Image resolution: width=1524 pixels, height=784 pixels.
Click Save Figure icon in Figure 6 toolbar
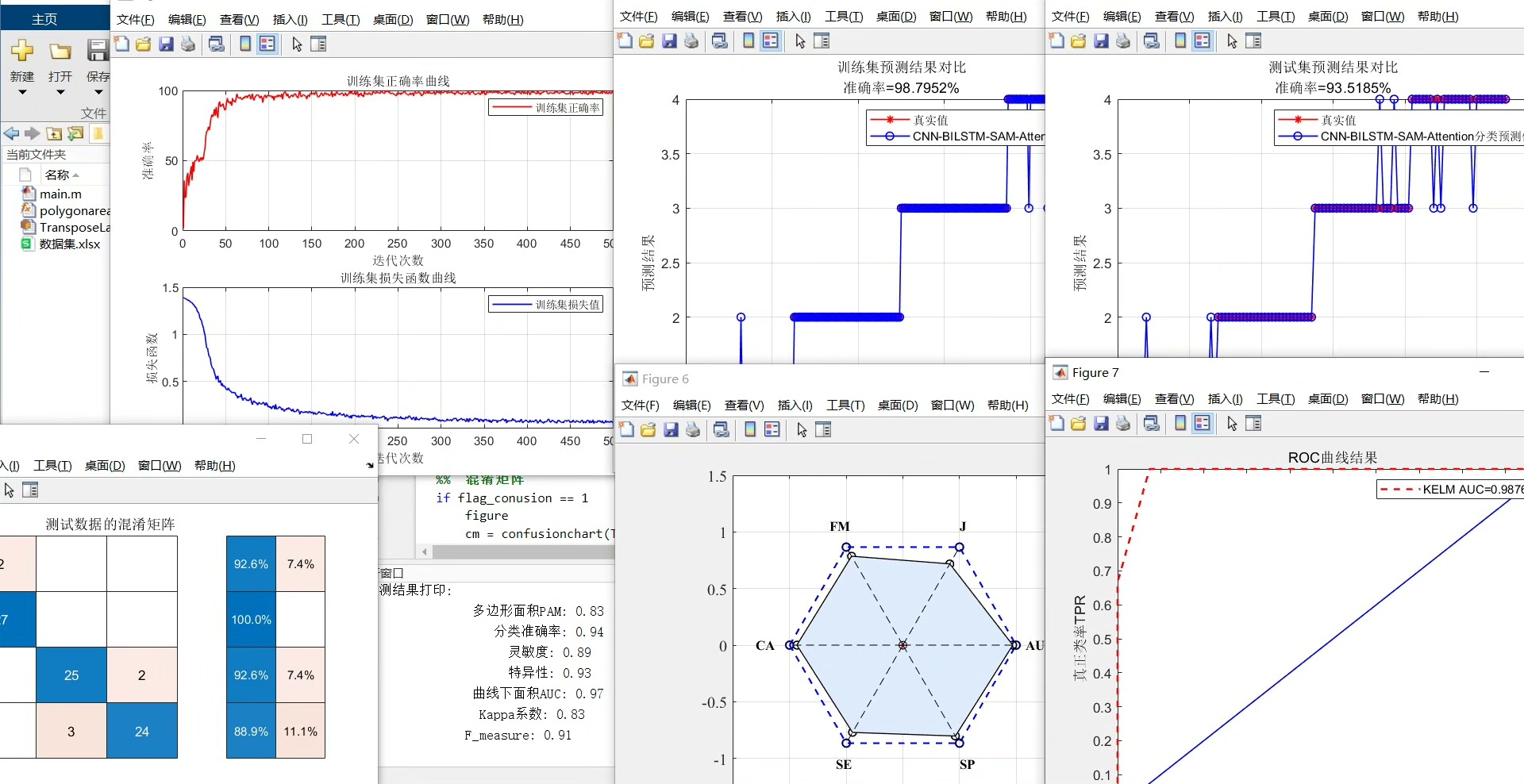pos(671,430)
